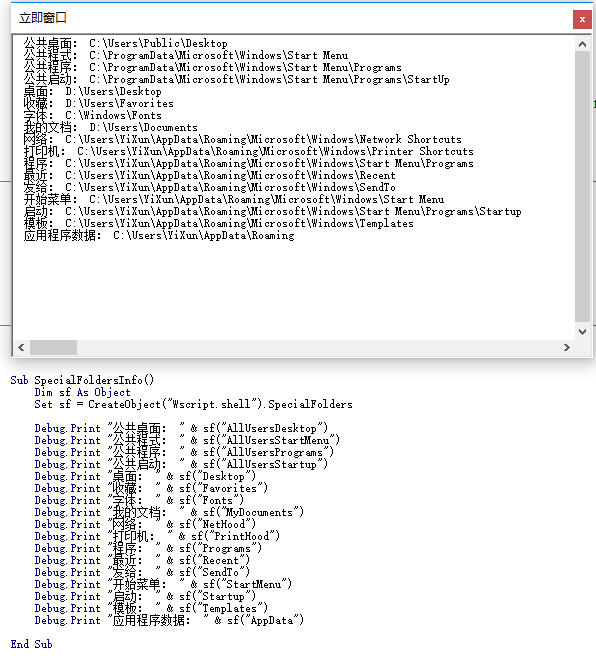
Task: Click the vertical scrollbar down arrow
Action: (x=582, y=332)
